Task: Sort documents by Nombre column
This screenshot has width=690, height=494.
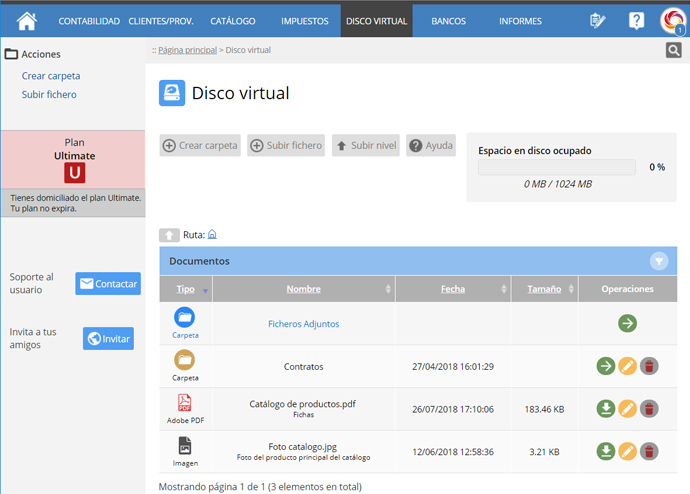Action: (x=303, y=289)
